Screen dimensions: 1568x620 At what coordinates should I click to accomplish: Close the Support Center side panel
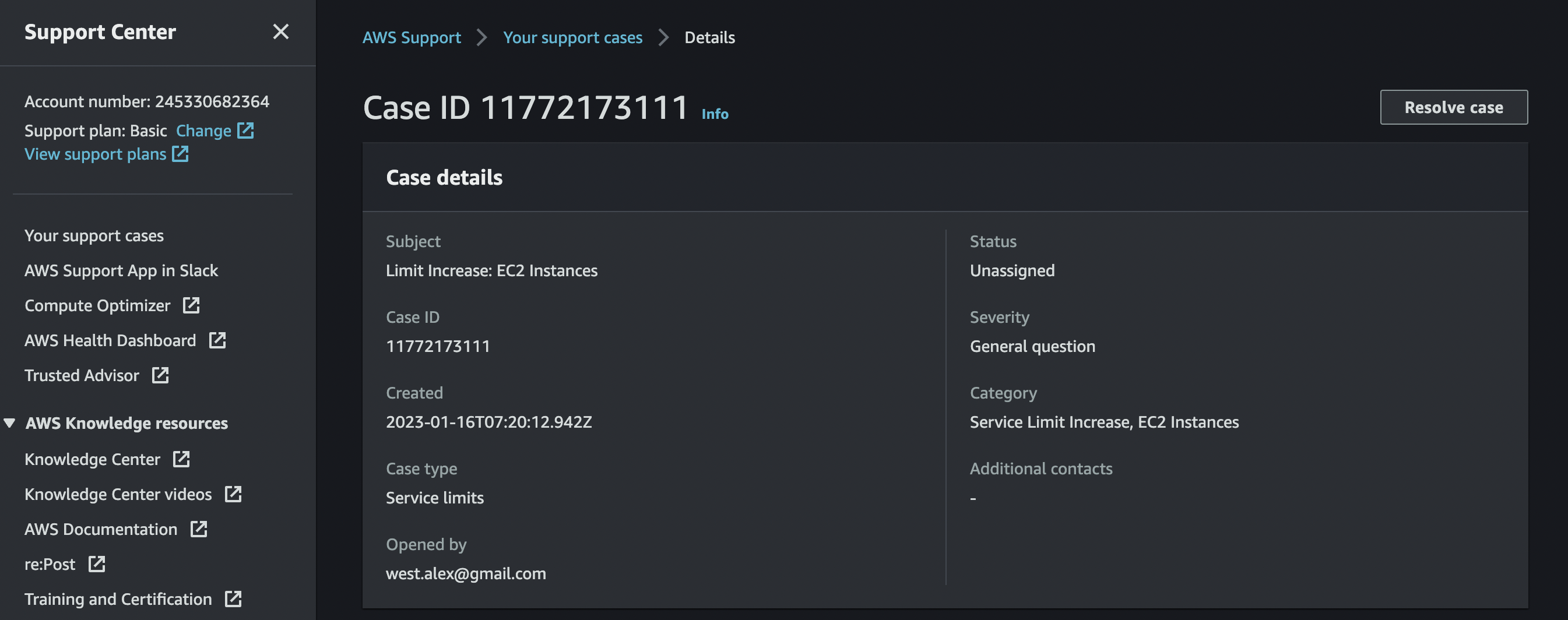[280, 31]
